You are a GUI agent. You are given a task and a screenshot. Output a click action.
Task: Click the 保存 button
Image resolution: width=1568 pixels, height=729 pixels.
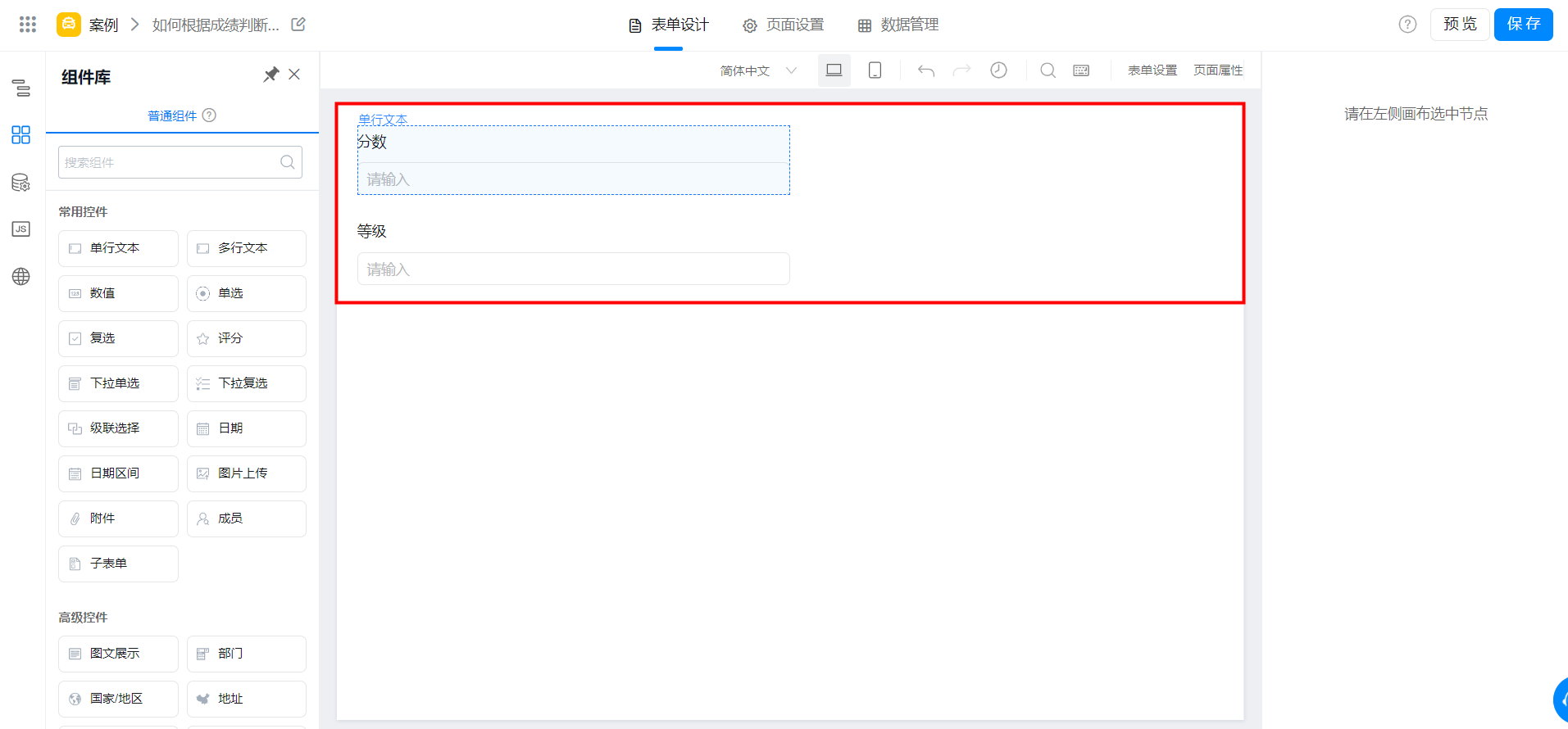(x=1524, y=25)
